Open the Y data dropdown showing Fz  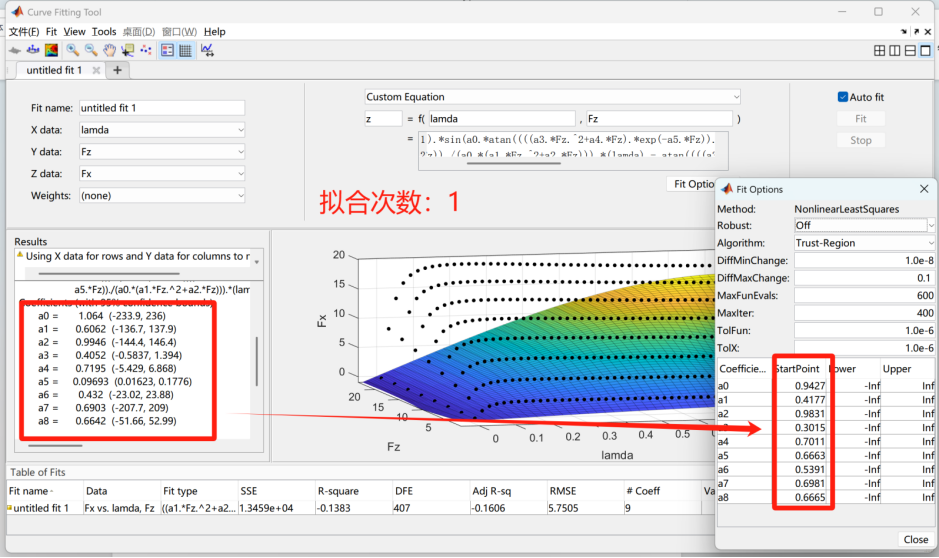coord(162,151)
